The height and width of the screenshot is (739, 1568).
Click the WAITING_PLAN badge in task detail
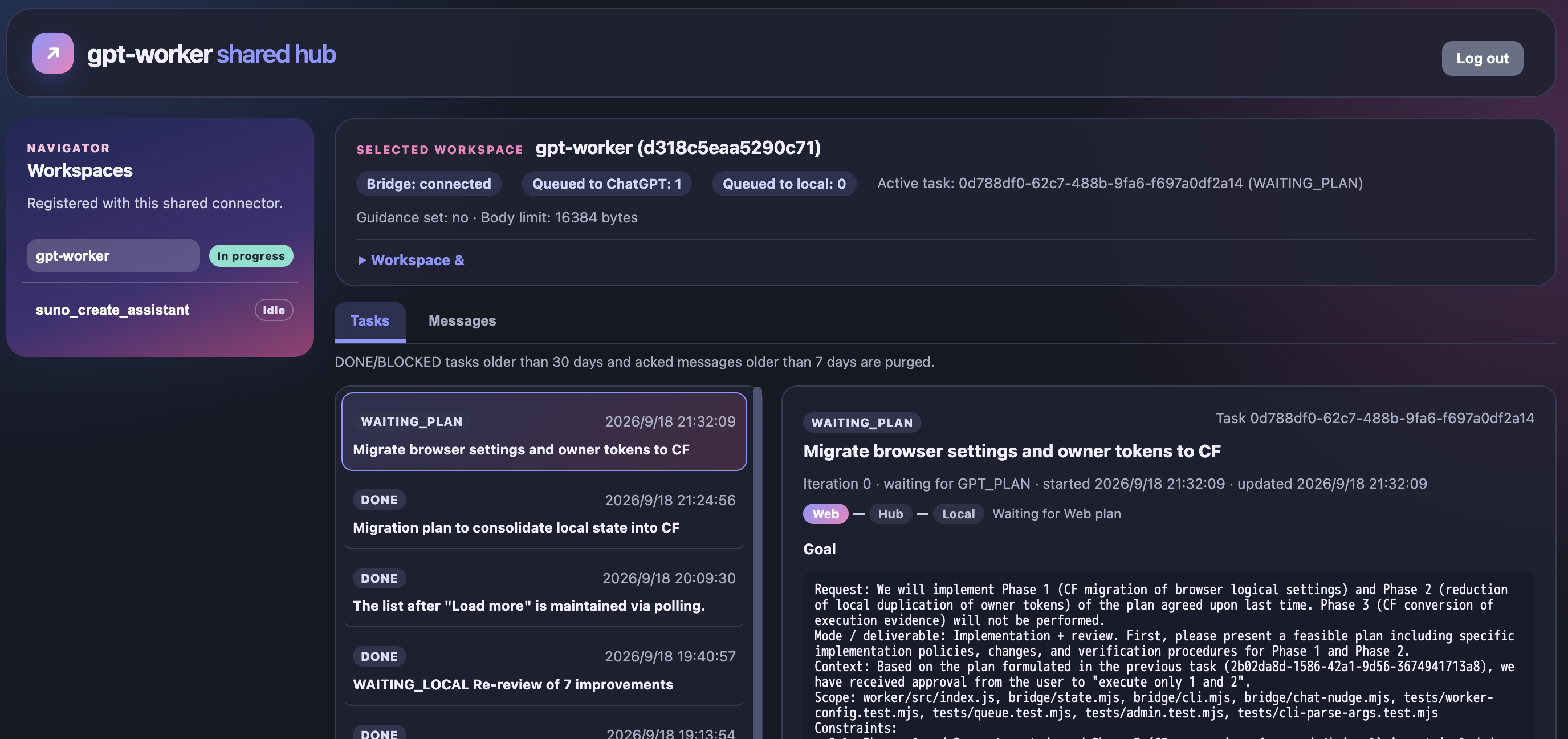(861, 423)
